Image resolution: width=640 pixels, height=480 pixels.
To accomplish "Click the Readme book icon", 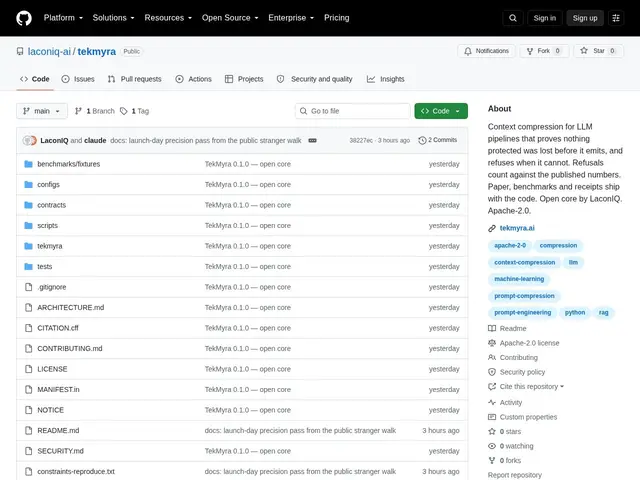I will [492, 329].
